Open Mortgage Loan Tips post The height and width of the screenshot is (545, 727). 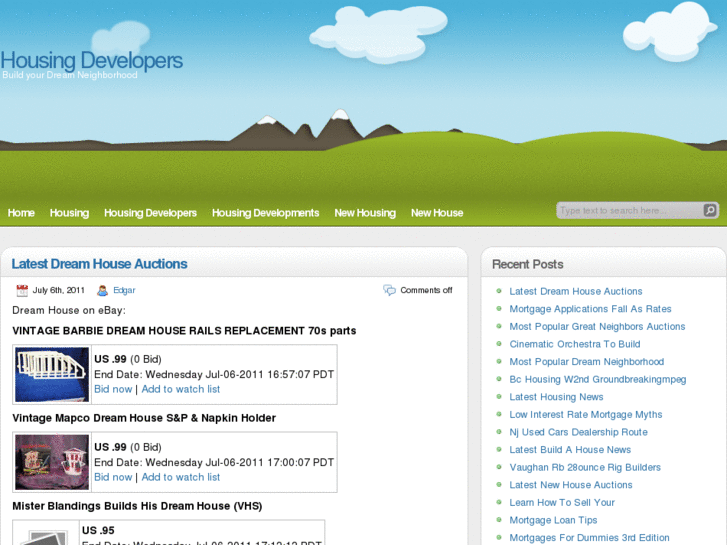point(553,520)
